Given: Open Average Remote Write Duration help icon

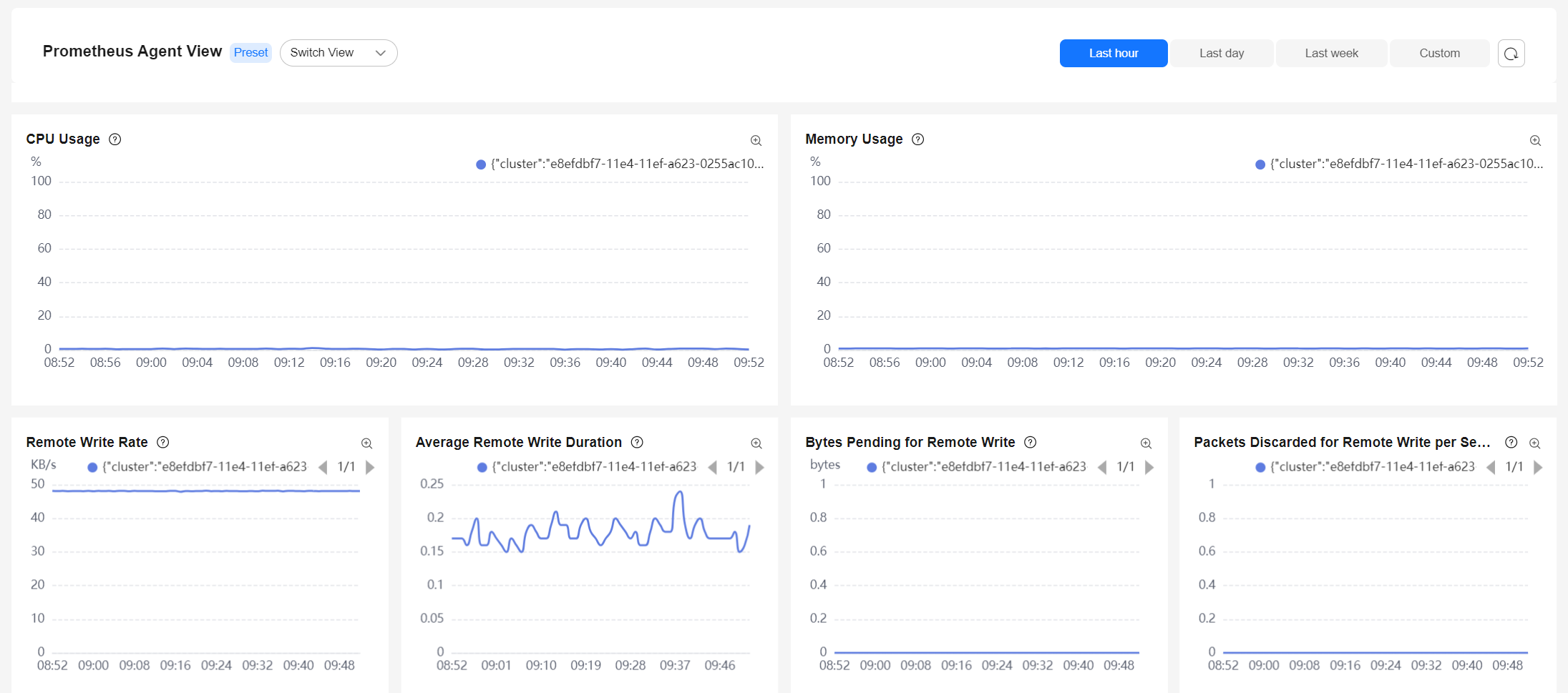Looking at the screenshot, I should (x=637, y=442).
